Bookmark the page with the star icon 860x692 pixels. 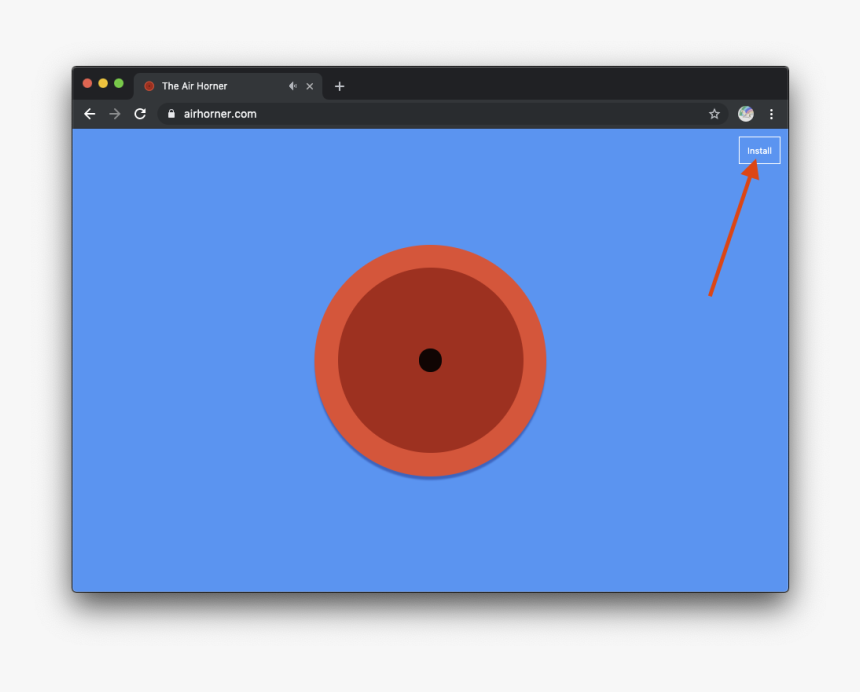(714, 114)
